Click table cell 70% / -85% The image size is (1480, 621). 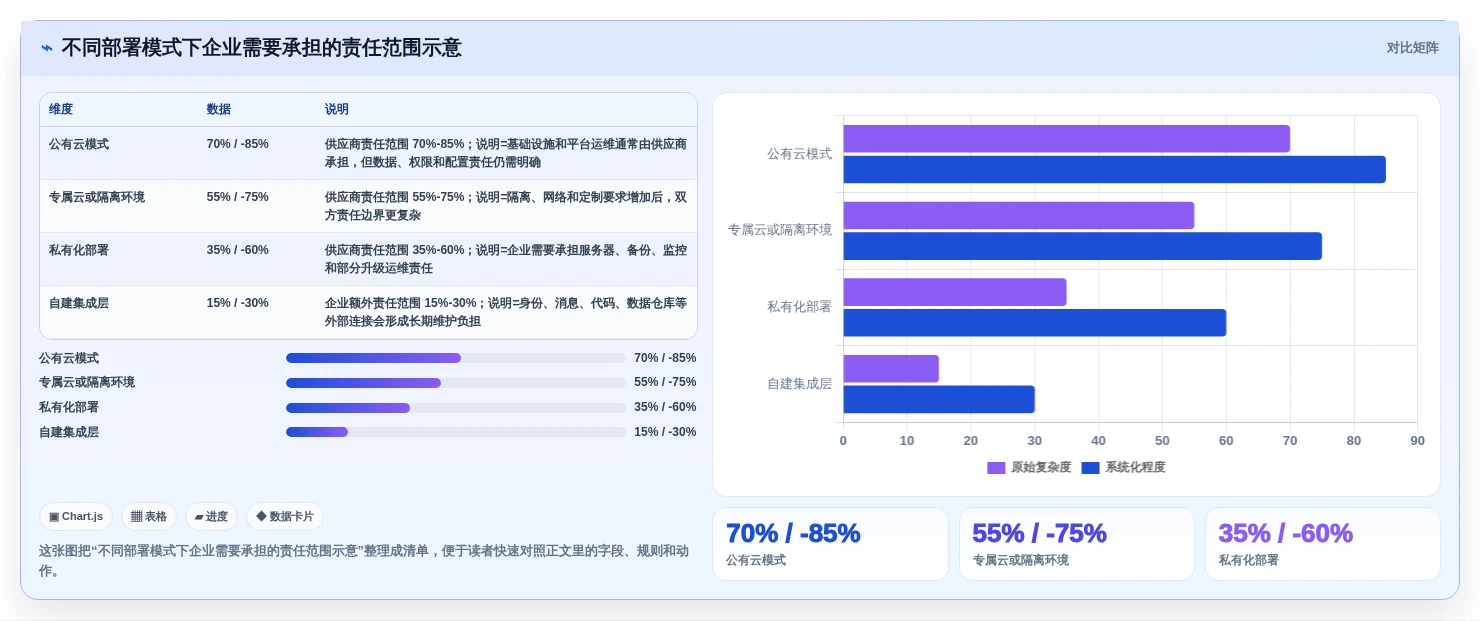coord(238,144)
